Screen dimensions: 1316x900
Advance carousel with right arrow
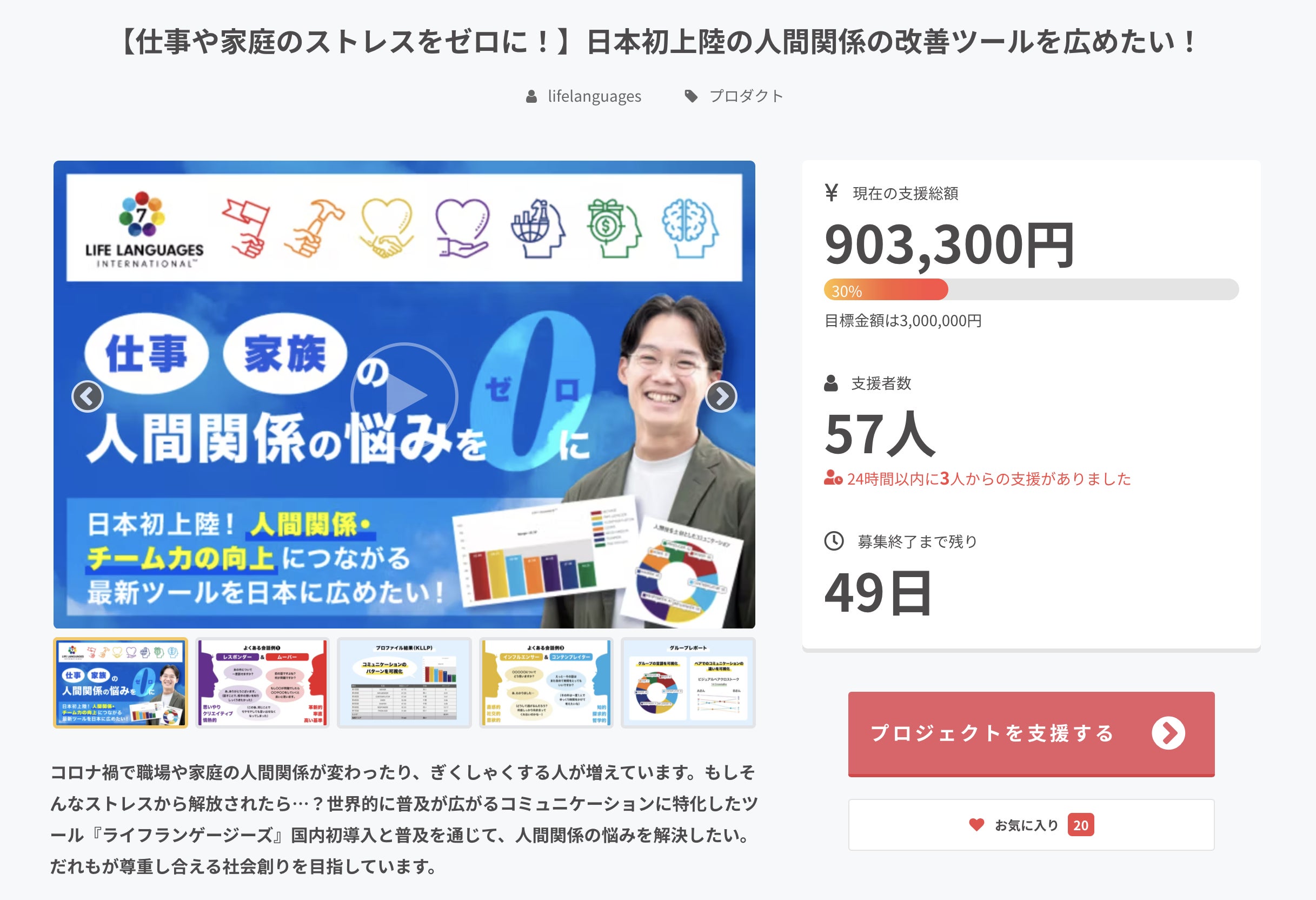[x=721, y=396]
